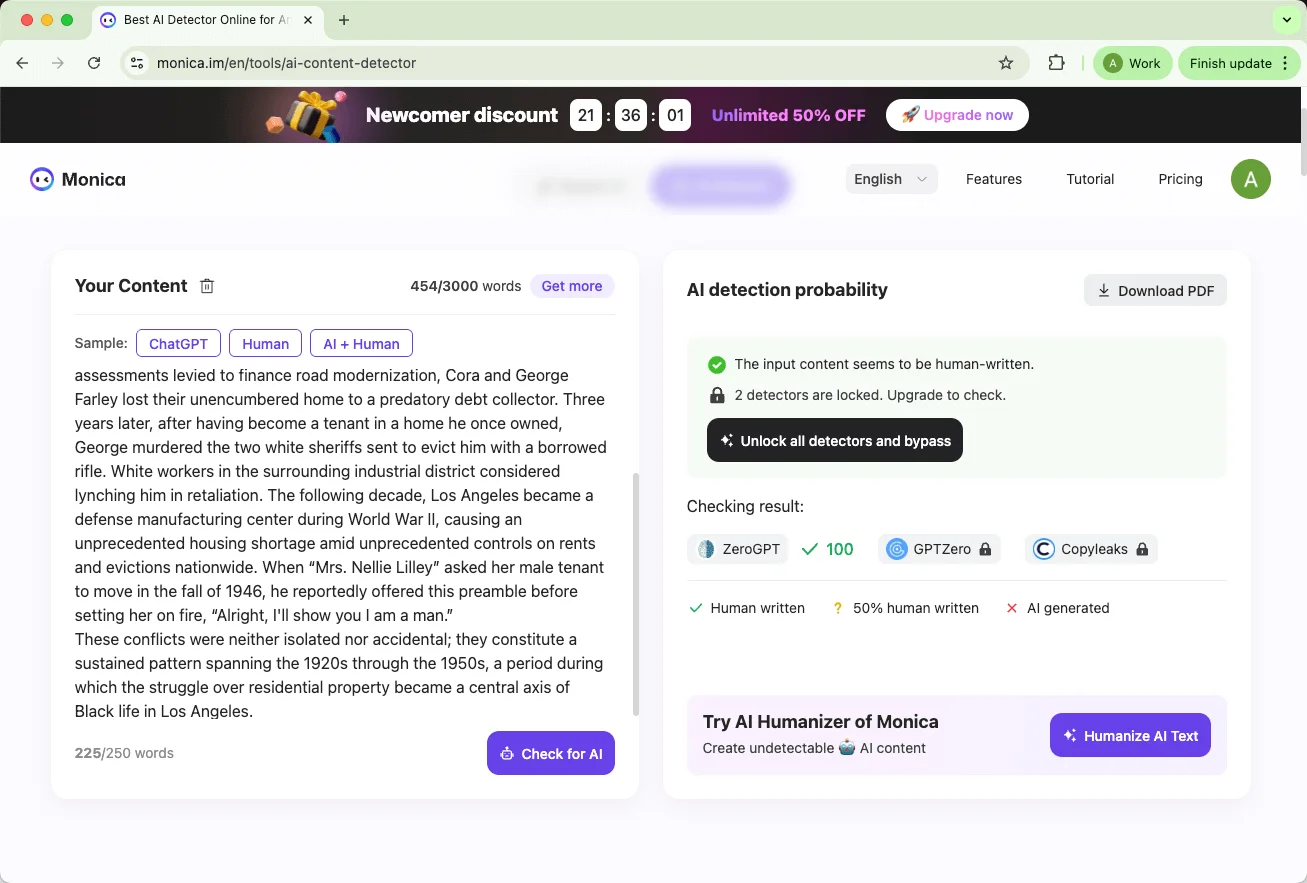Select the Human sample chip
1307x883 pixels.
(x=265, y=343)
